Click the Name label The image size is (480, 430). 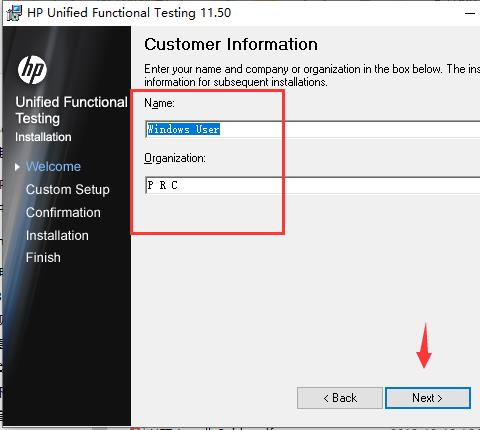159,103
